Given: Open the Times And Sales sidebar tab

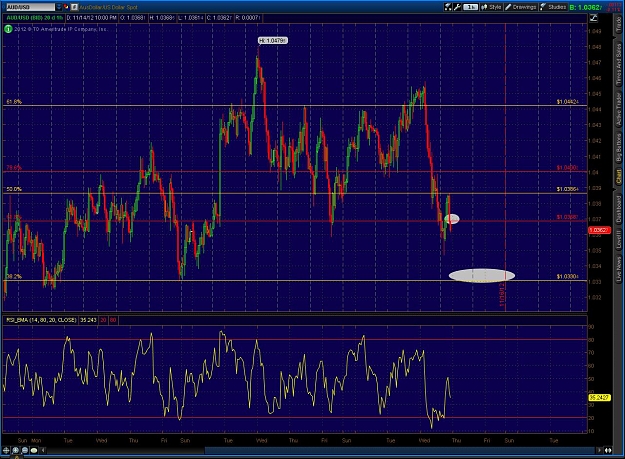Looking at the screenshot, I should (x=618, y=64).
